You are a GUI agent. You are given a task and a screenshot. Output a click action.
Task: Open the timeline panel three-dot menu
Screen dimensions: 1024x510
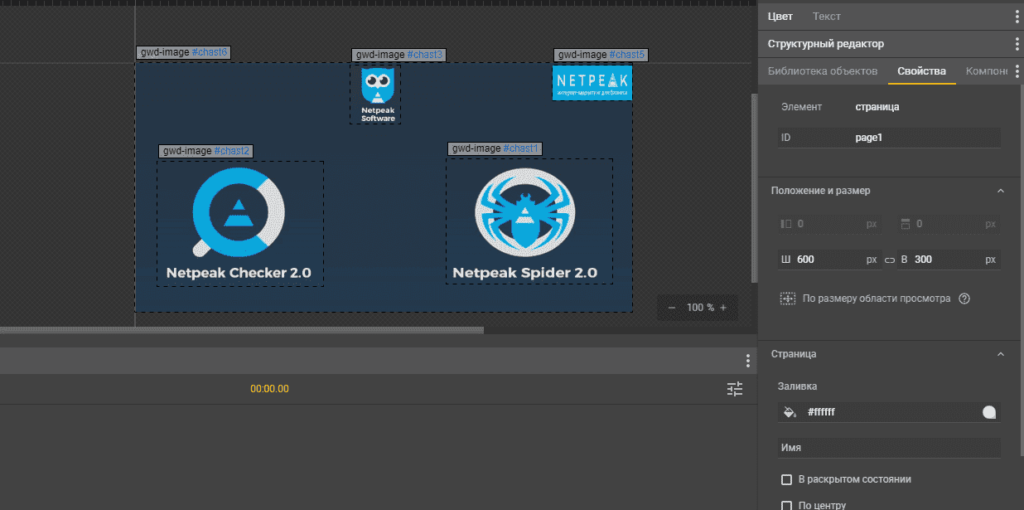point(747,361)
